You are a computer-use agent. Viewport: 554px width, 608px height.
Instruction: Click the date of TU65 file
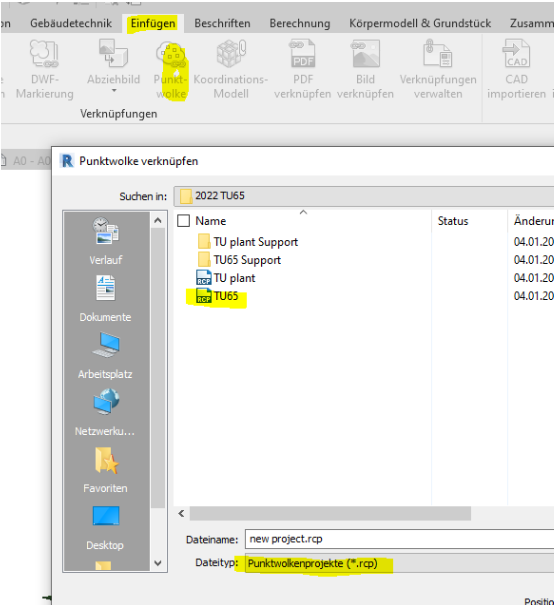click(x=533, y=296)
